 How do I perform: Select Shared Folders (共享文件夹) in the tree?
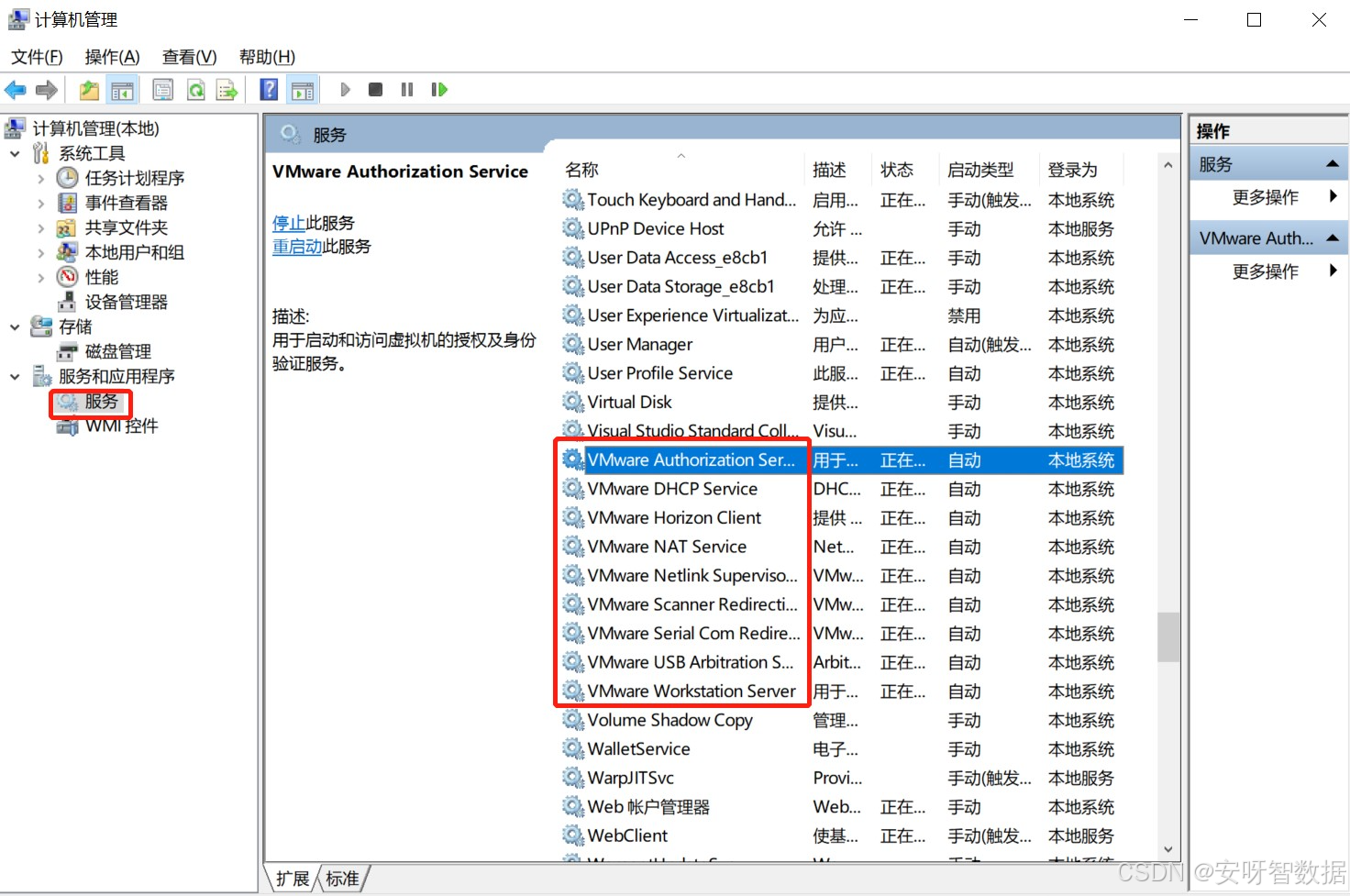127,227
